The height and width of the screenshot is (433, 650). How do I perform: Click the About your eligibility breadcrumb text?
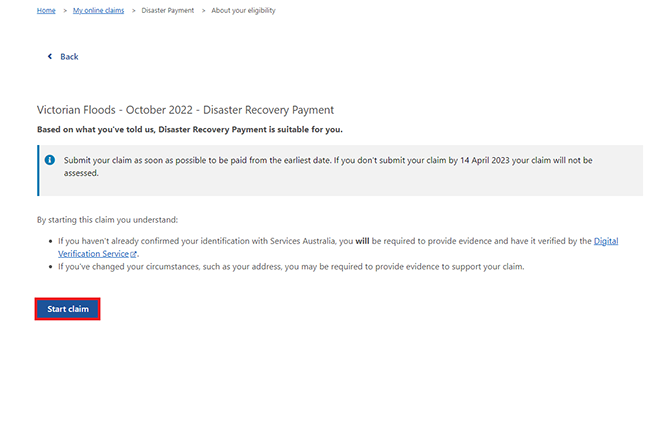(243, 10)
